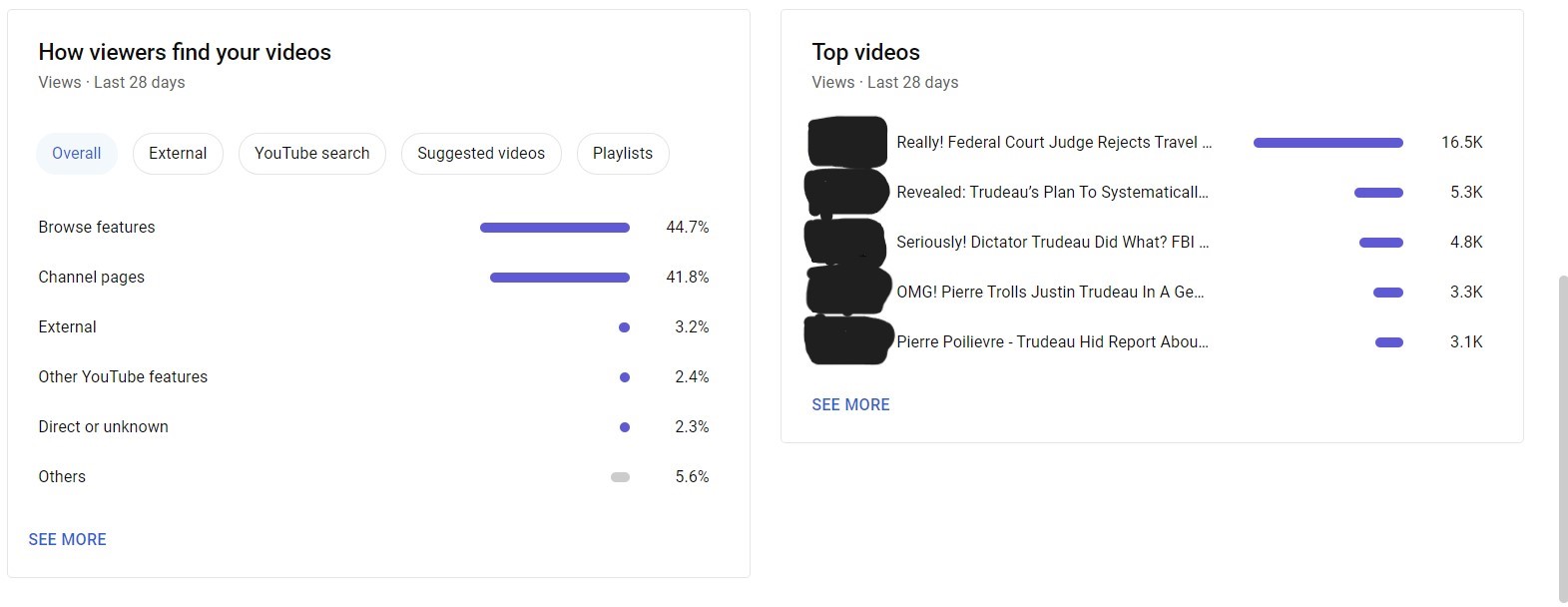Screen dimensions: 1568x607
Task: Click thumbnail of the 3.1K views video
Action: click(848, 339)
